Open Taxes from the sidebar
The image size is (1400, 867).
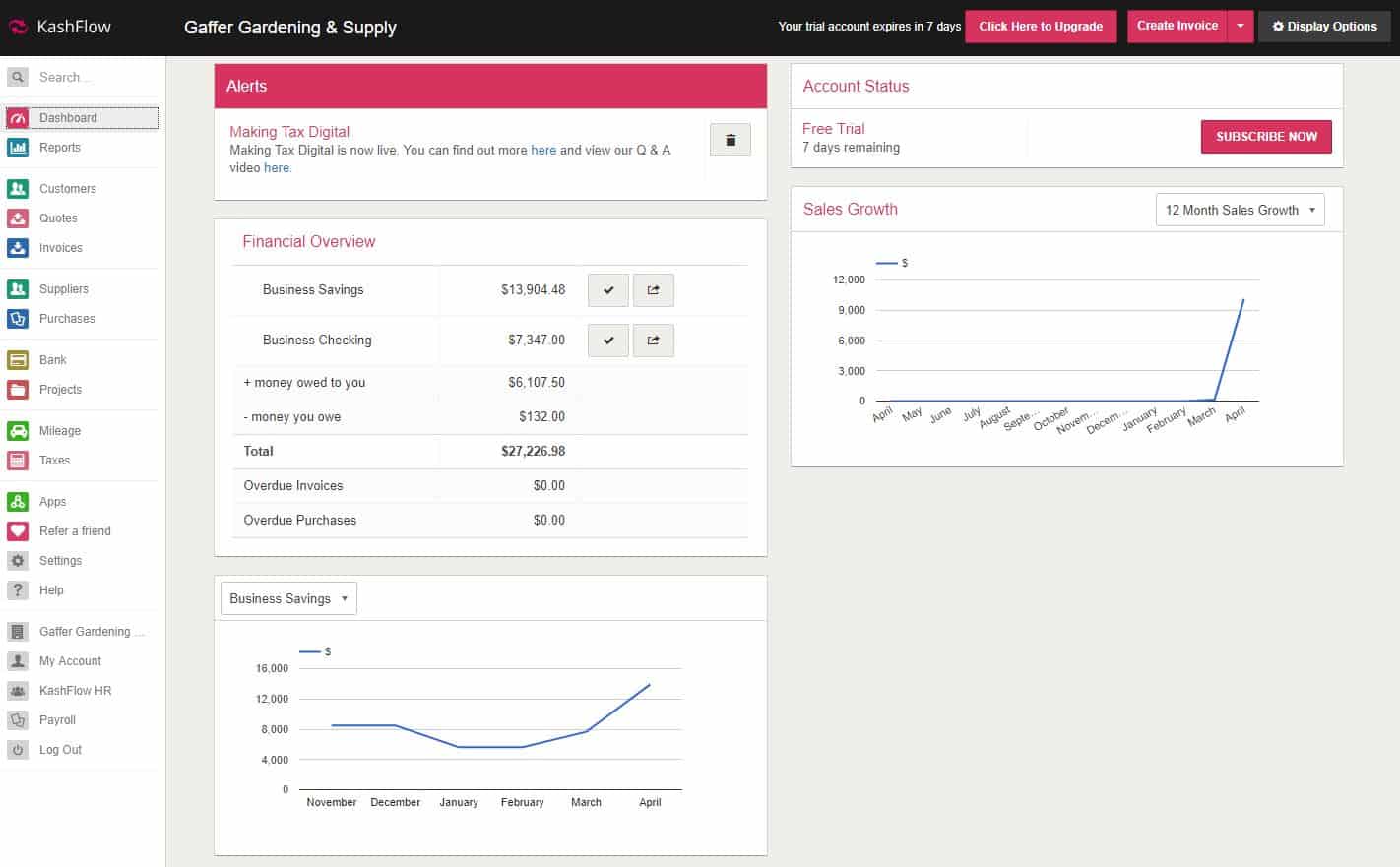point(55,461)
